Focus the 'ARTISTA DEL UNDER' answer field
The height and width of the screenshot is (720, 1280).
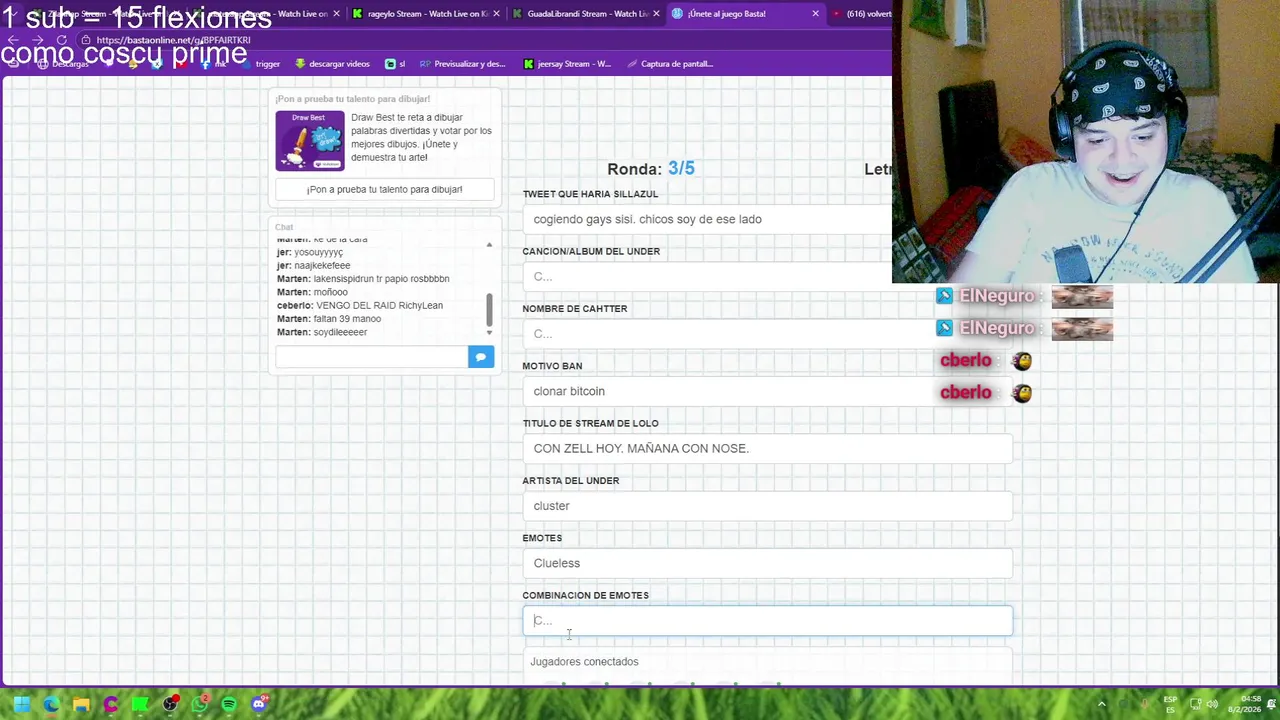click(x=767, y=506)
